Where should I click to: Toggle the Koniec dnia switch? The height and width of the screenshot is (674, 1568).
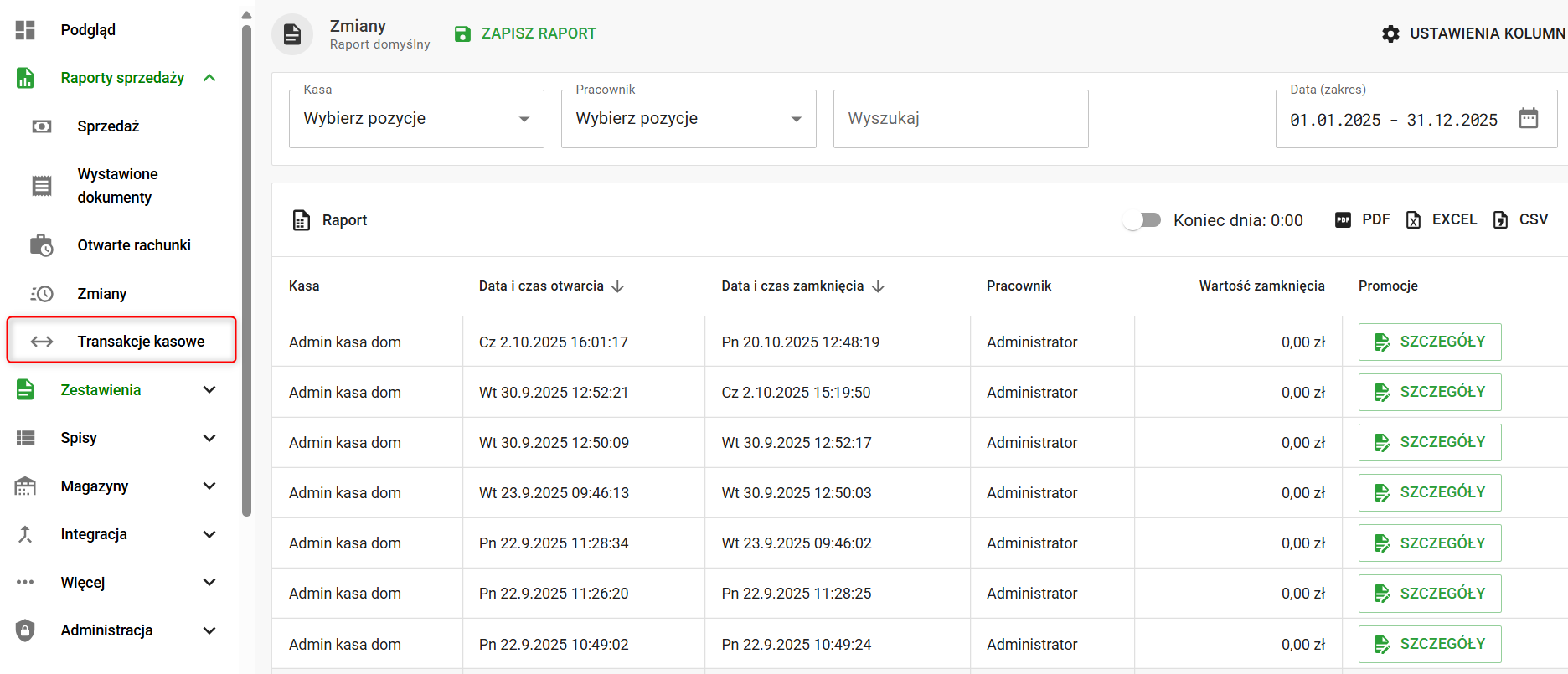pos(1142,220)
